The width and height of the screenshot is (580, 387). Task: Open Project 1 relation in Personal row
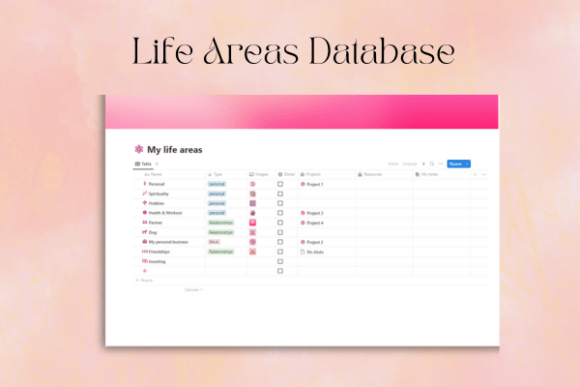pos(312,184)
